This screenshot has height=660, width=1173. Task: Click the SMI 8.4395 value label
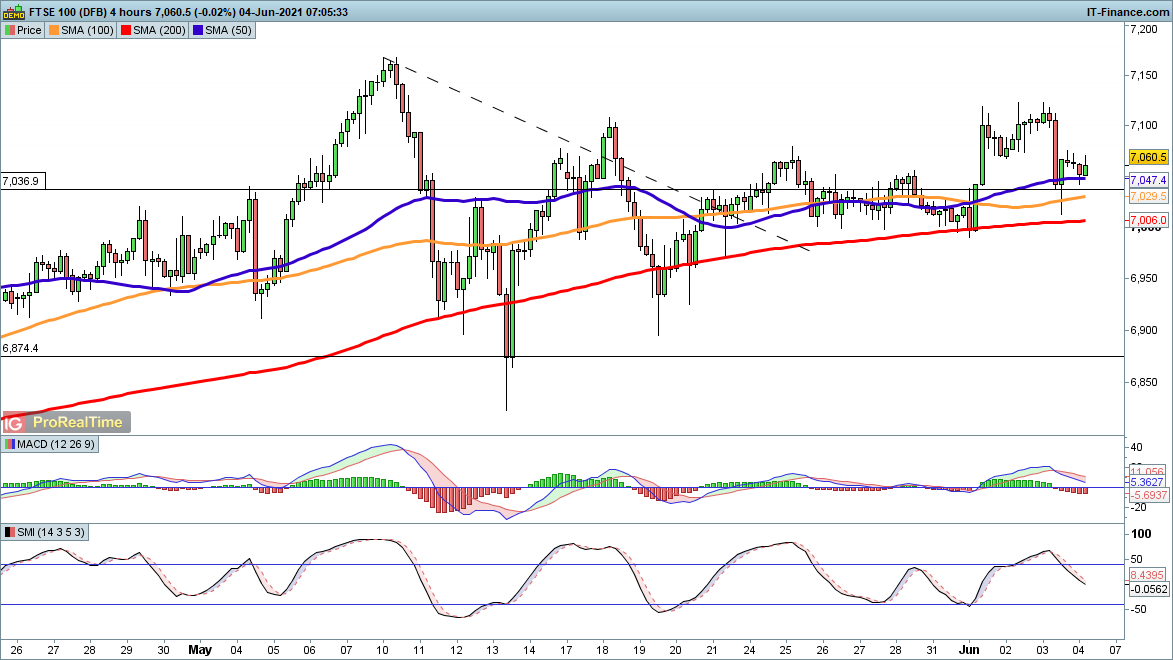[1148, 576]
